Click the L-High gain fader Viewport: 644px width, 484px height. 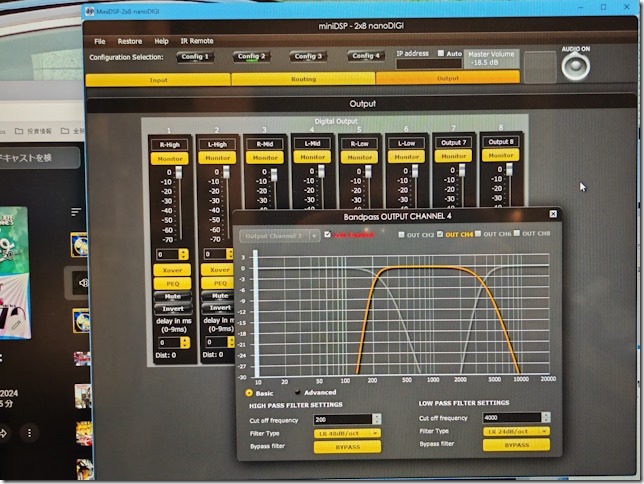[226, 172]
